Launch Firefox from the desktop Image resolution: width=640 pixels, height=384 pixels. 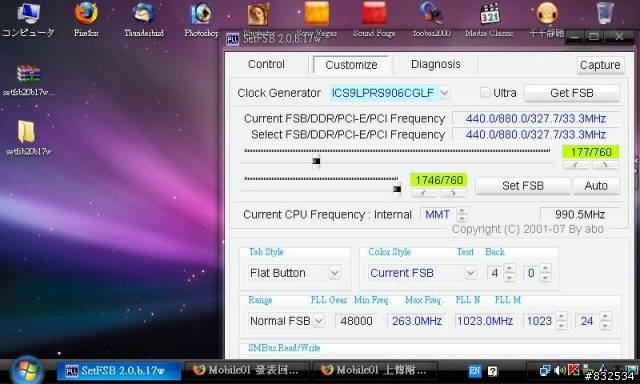(x=86, y=19)
